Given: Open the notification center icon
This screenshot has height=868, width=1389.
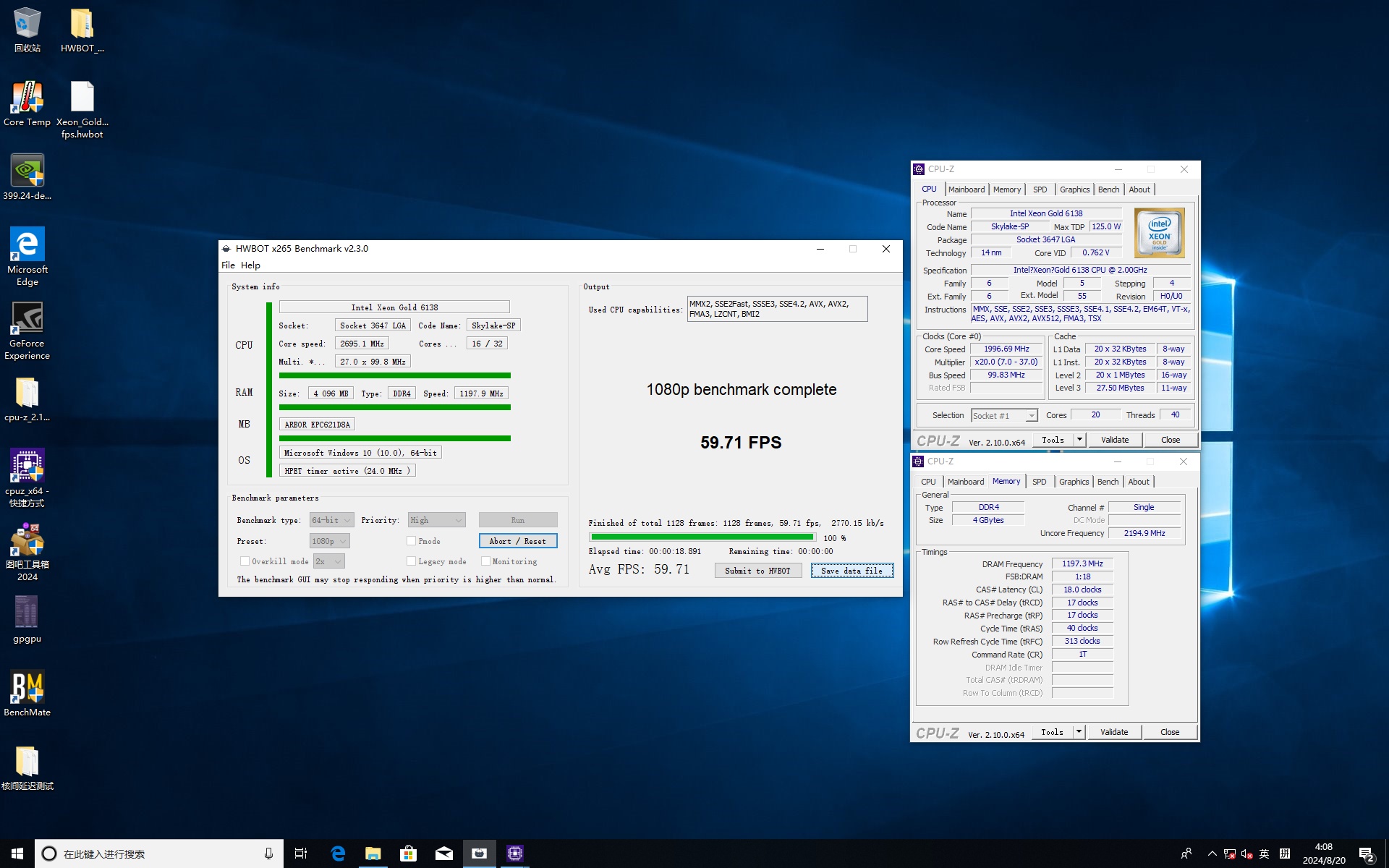Looking at the screenshot, I should click(1366, 854).
